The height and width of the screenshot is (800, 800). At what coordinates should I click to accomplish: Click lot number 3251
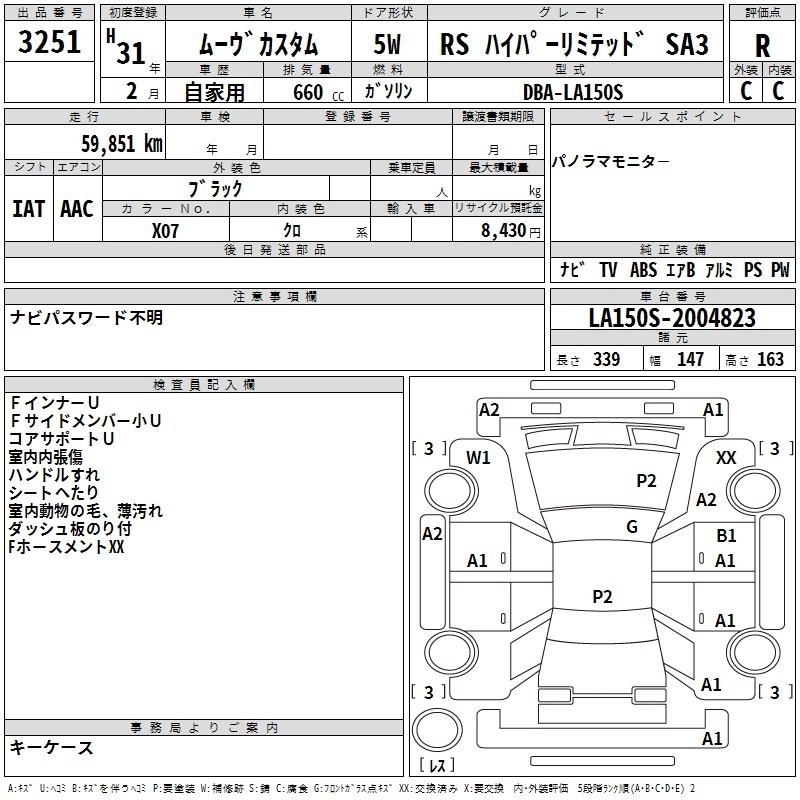[50, 44]
